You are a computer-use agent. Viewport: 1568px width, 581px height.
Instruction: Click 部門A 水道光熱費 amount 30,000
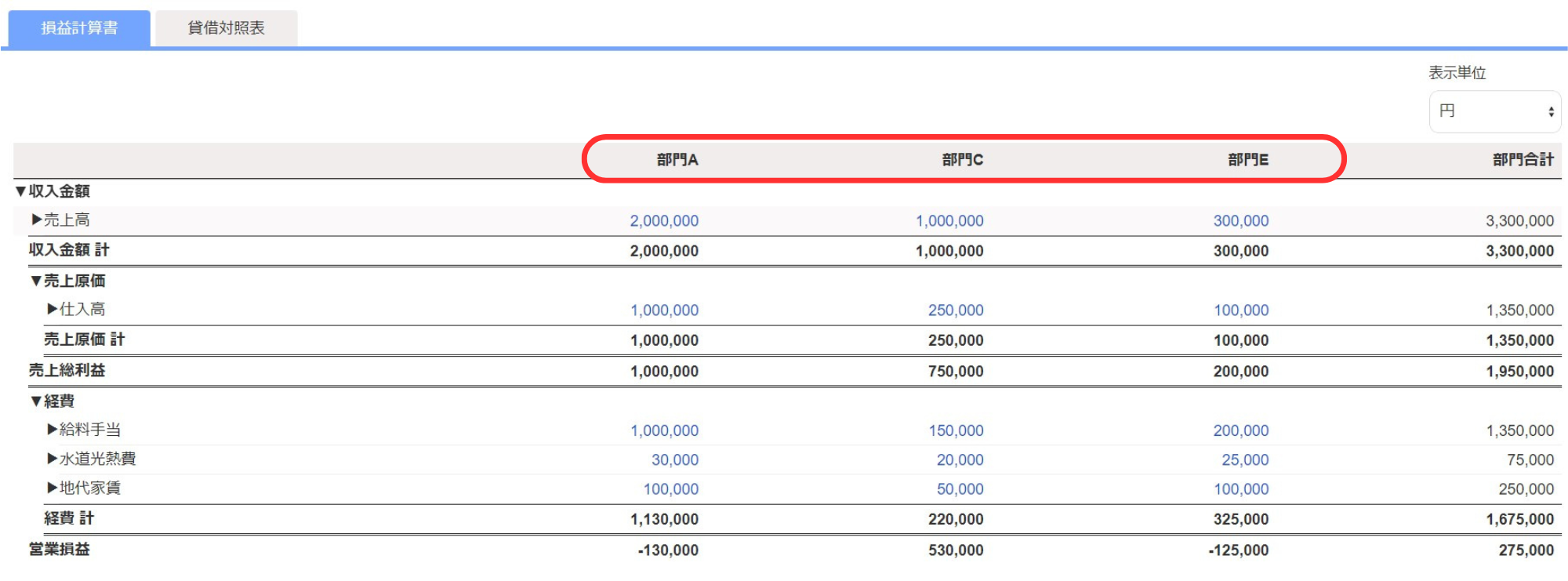point(674,460)
